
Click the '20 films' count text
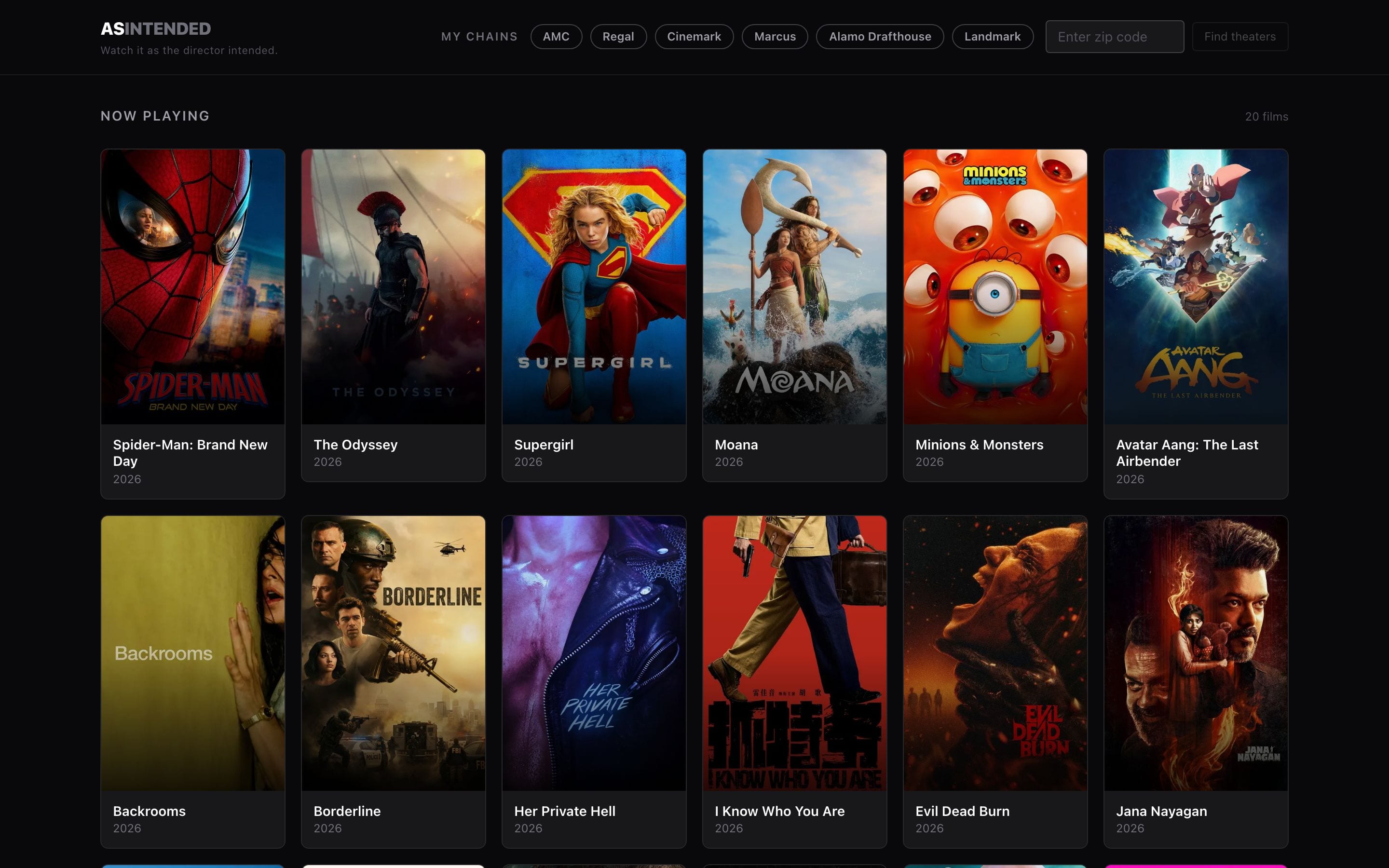1267,117
